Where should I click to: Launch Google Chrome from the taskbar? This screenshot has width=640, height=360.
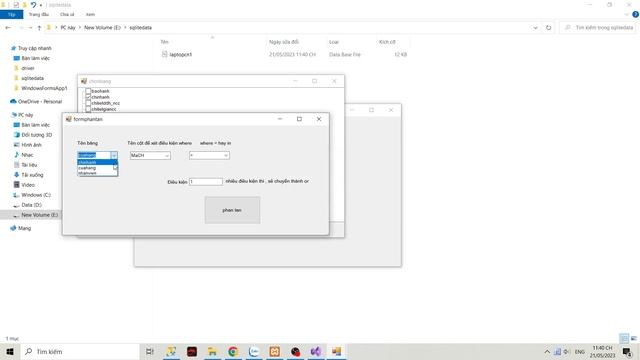click(233, 351)
